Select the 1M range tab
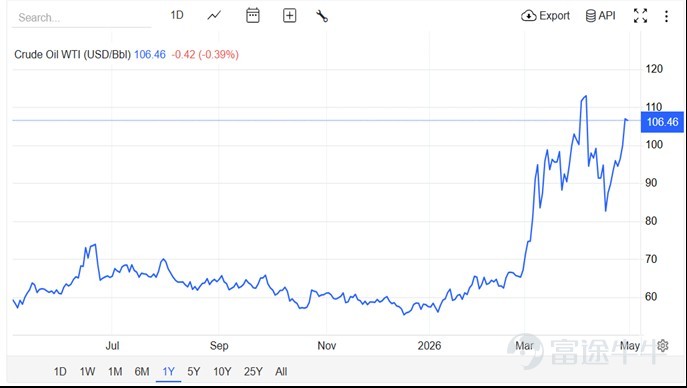The height and width of the screenshot is (388, 687). [x=115, y=372]
